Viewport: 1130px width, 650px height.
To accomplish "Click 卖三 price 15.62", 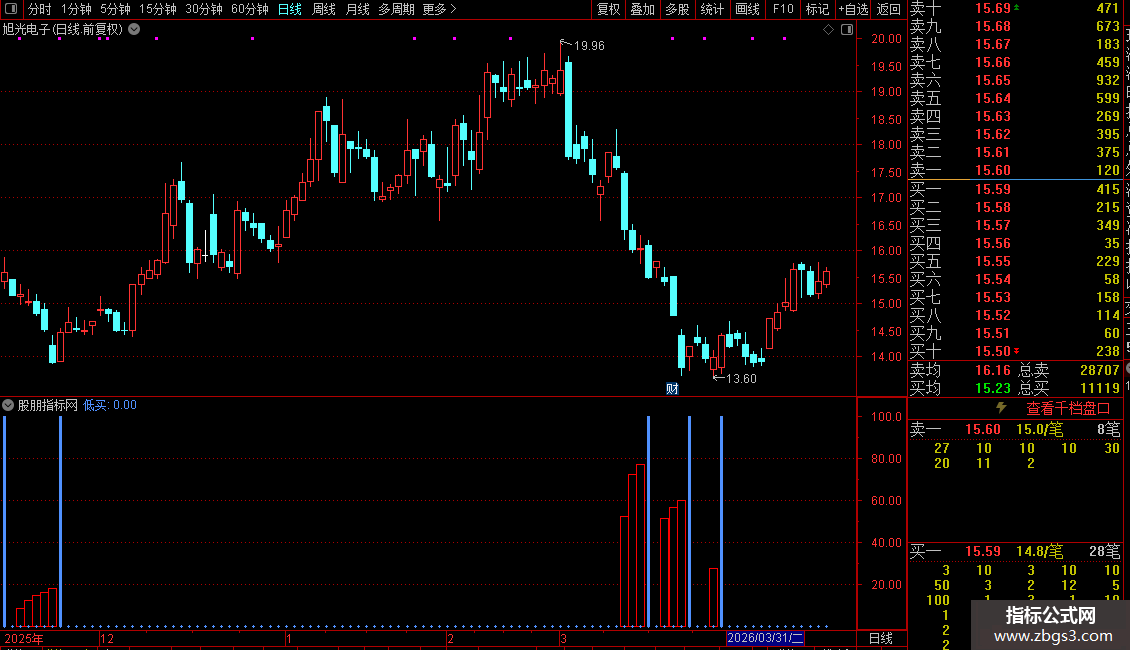I will 993,135.
